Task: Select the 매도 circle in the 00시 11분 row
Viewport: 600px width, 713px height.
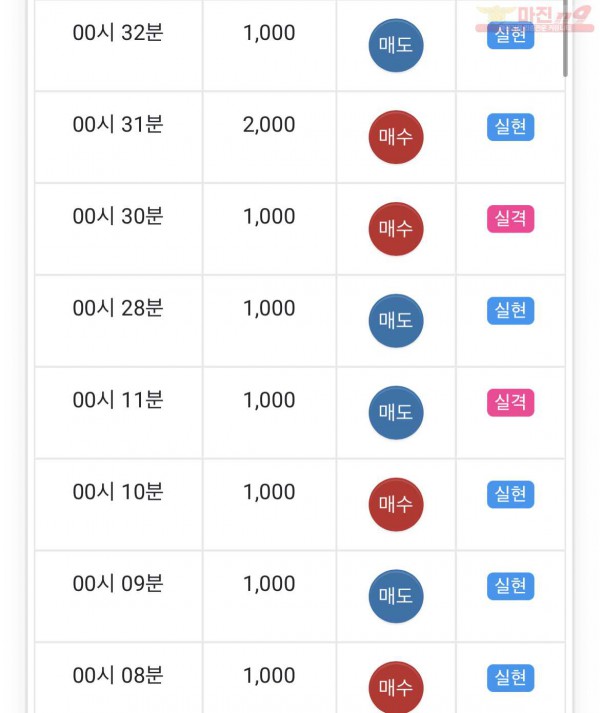Action: point(396,412)
